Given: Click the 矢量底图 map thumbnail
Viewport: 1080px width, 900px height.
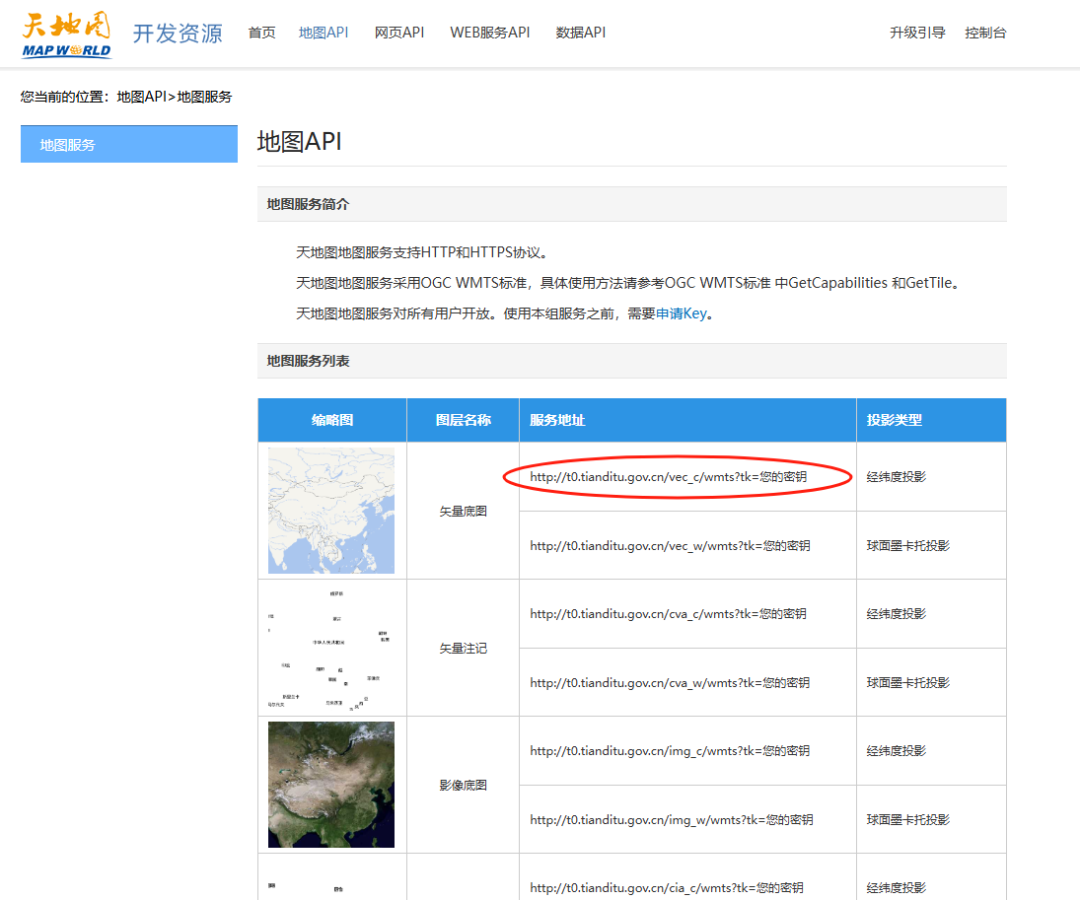Looking at the screenshot, I should [331, 510].
